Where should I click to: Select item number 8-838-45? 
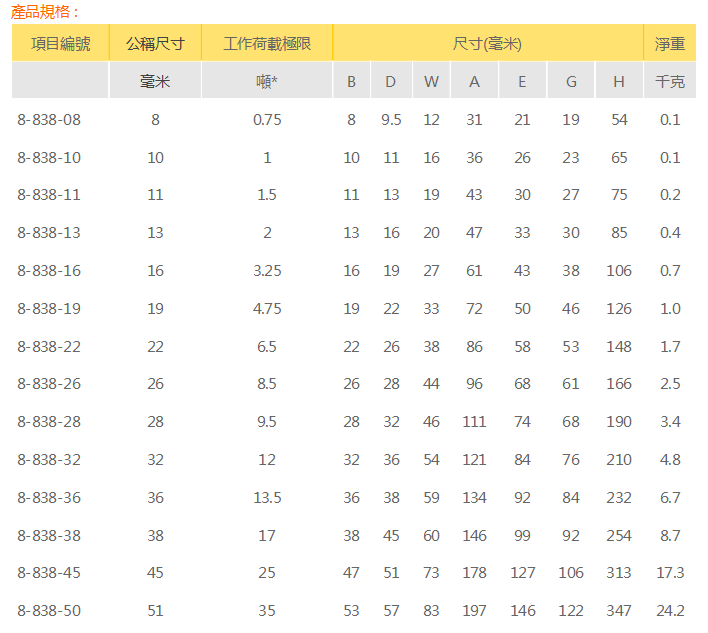coord(49,573)
